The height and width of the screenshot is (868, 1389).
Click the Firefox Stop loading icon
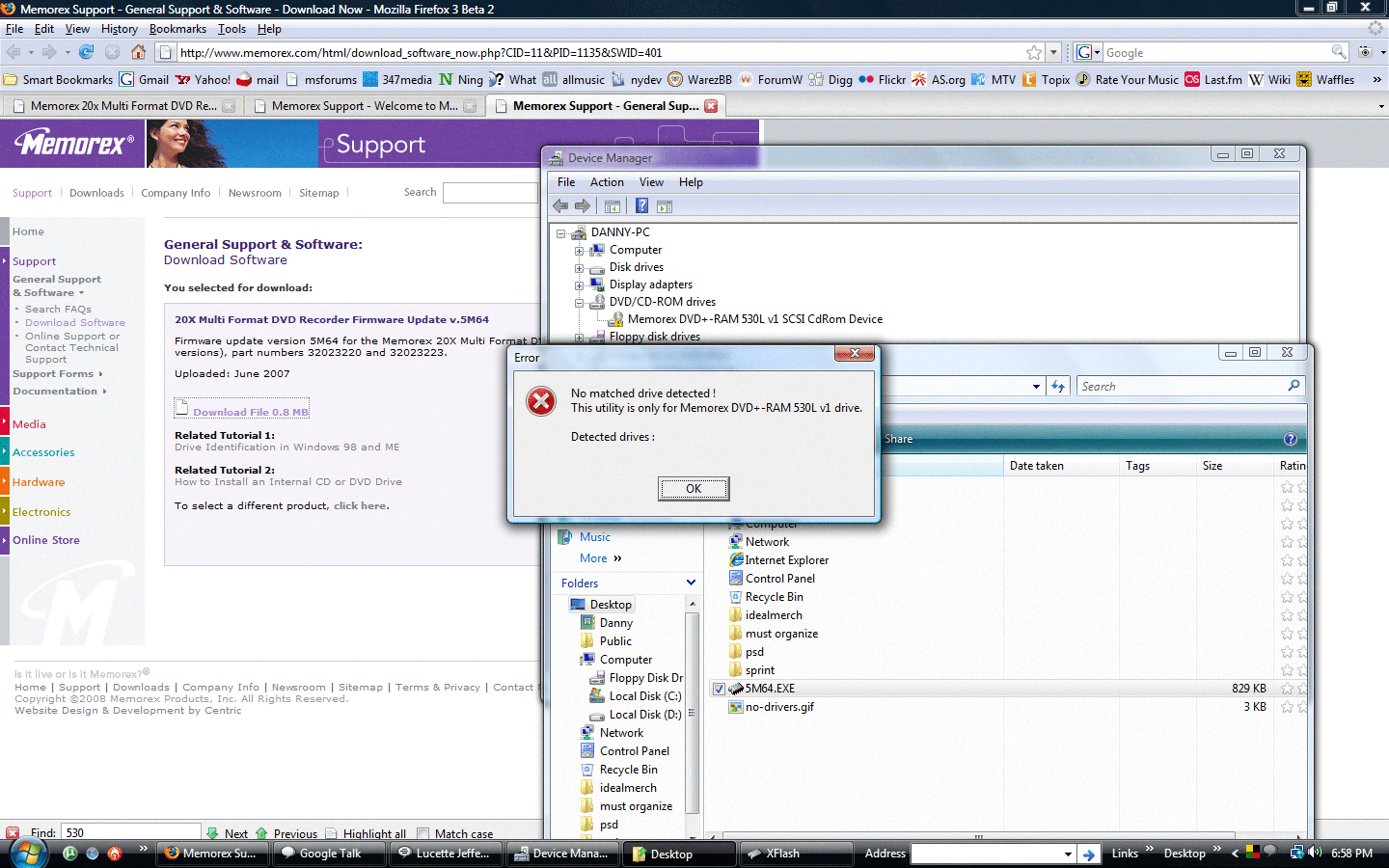pos(112,52)
